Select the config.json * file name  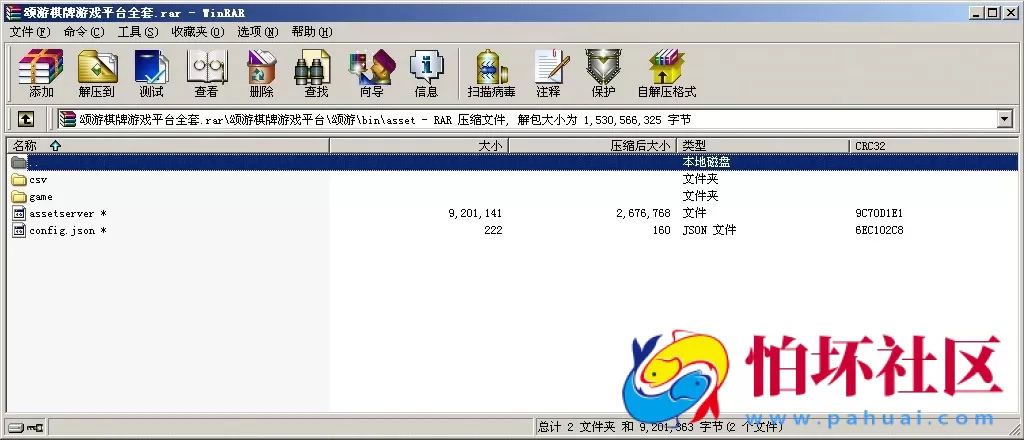click(68, 230)
